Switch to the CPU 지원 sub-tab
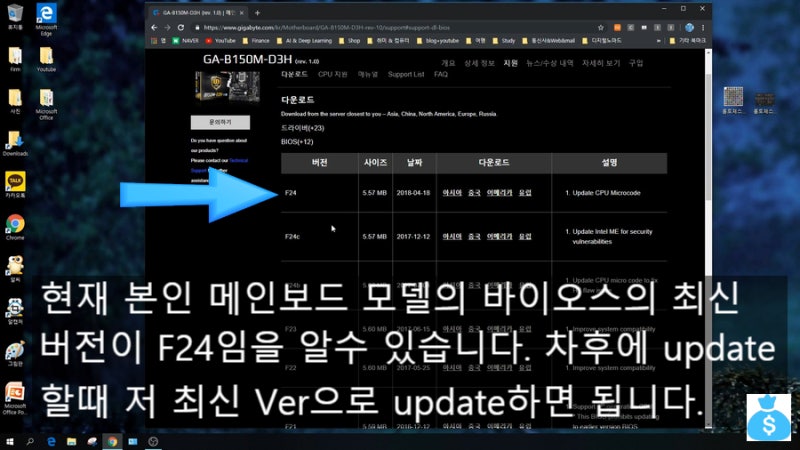Viewport: 800px width, 450px height. (333, 74)
